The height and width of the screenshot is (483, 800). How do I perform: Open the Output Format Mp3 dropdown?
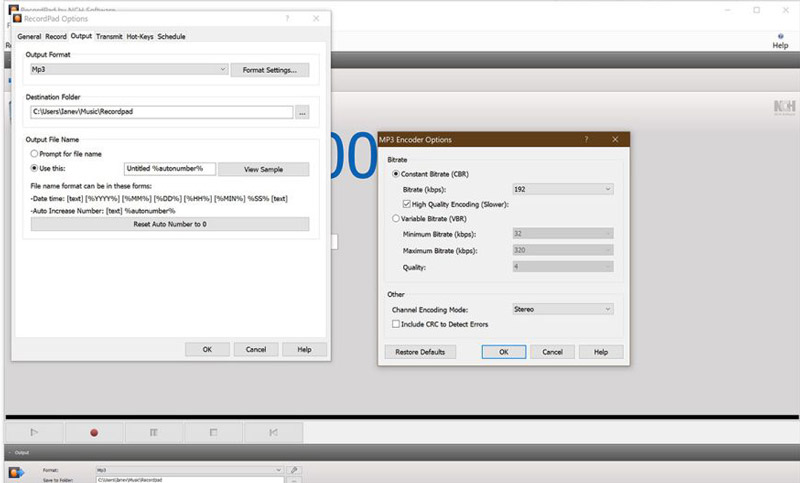click(129, 69)
